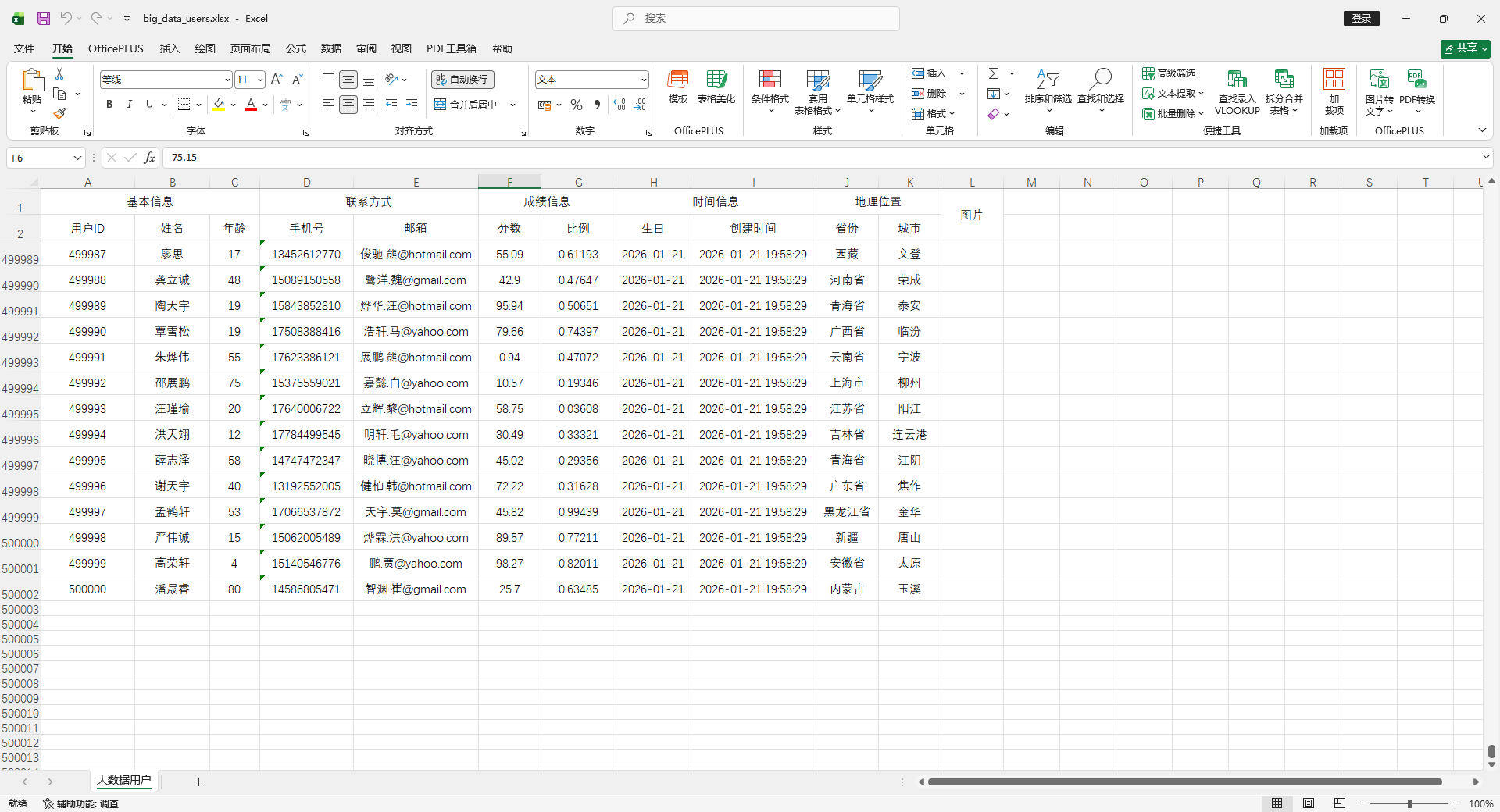Expand the number format dropdown 文本
This screenshot has width=1500, height=812.
click(644, 80)
